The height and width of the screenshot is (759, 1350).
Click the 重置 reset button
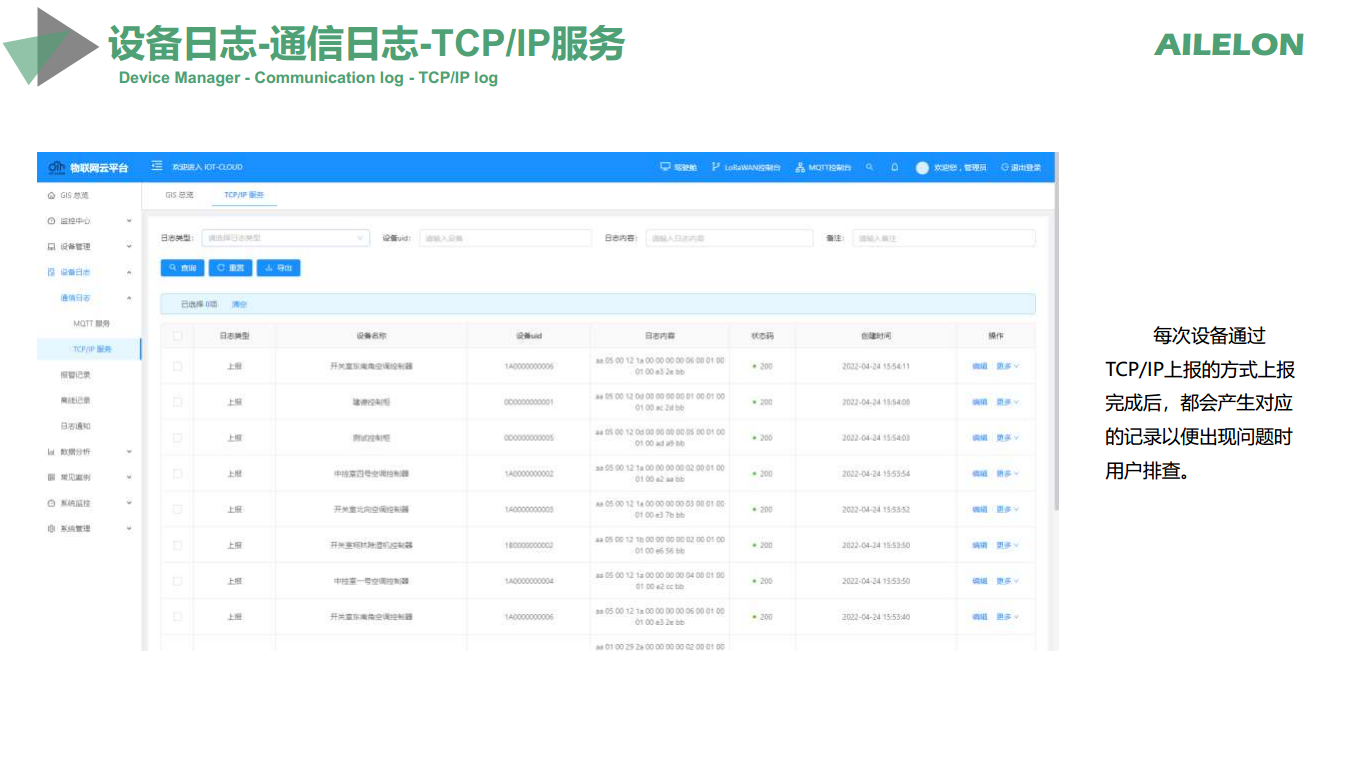[230, 268]
